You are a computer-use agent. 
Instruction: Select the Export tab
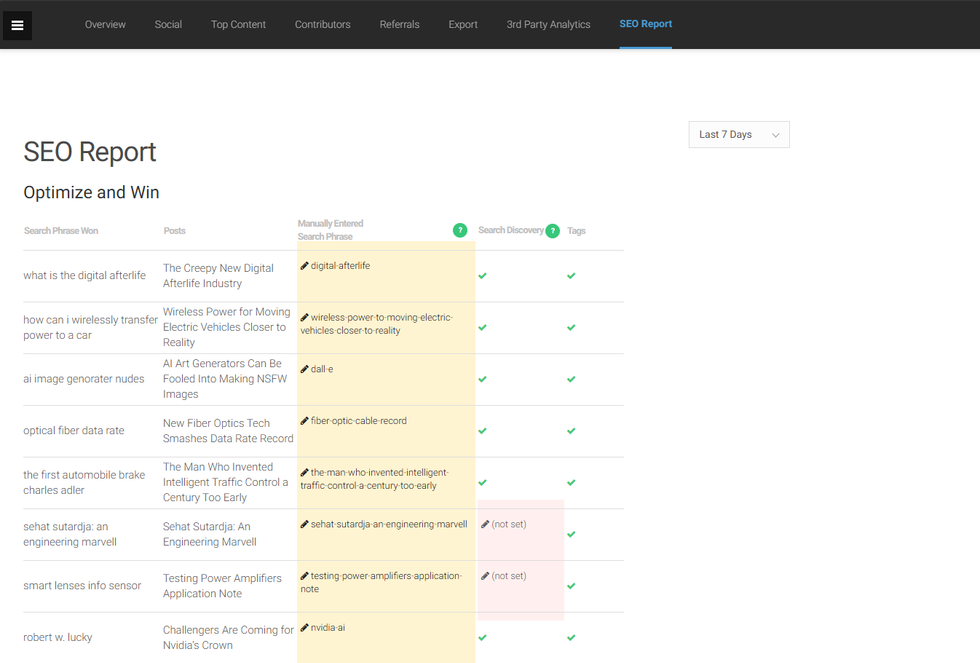(x=463, y=24)
